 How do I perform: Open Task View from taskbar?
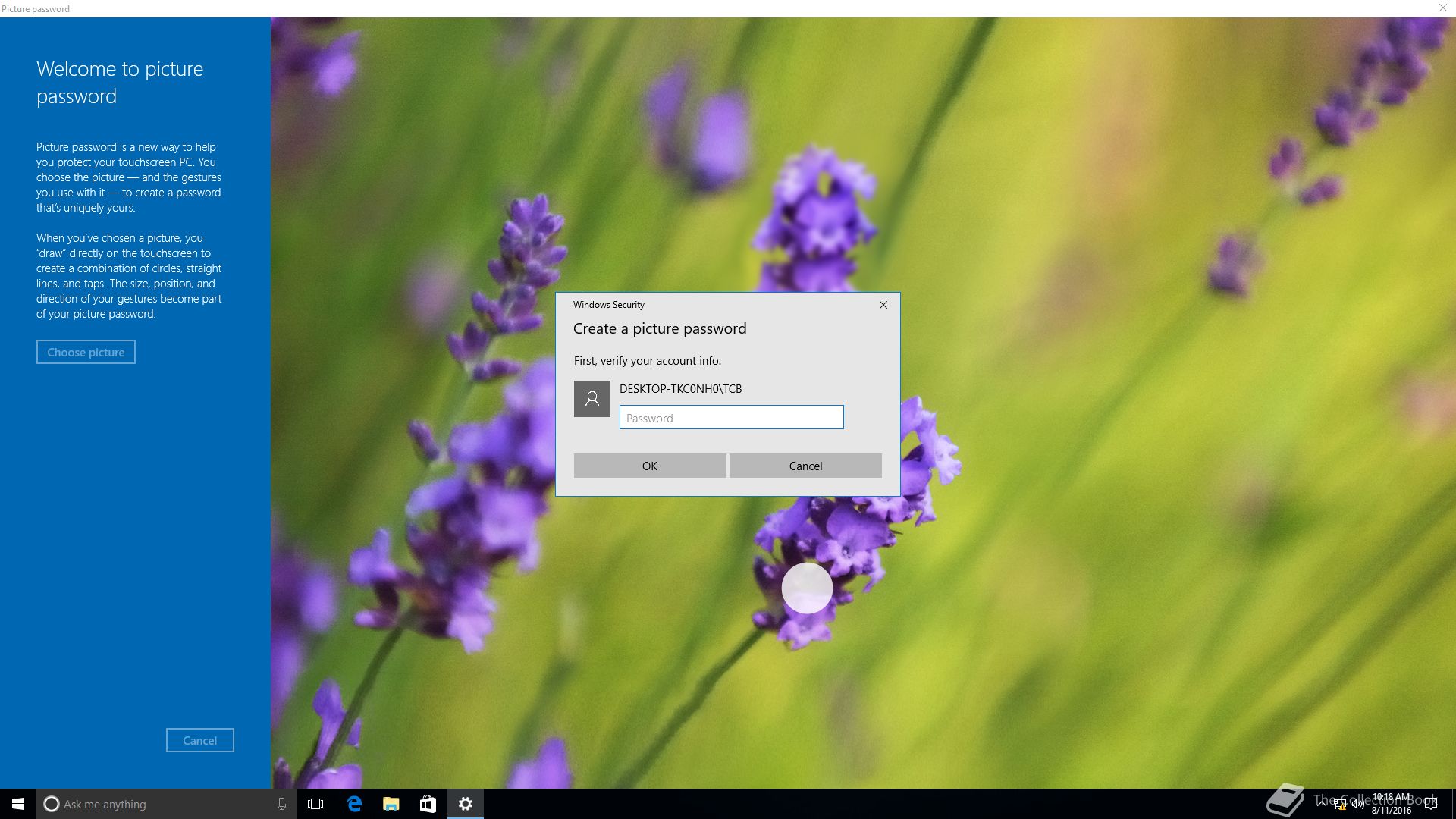coord(315,804)
